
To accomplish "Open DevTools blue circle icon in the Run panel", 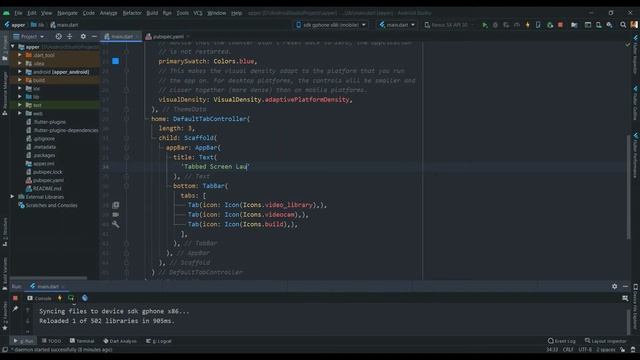I will coord(84,298).
